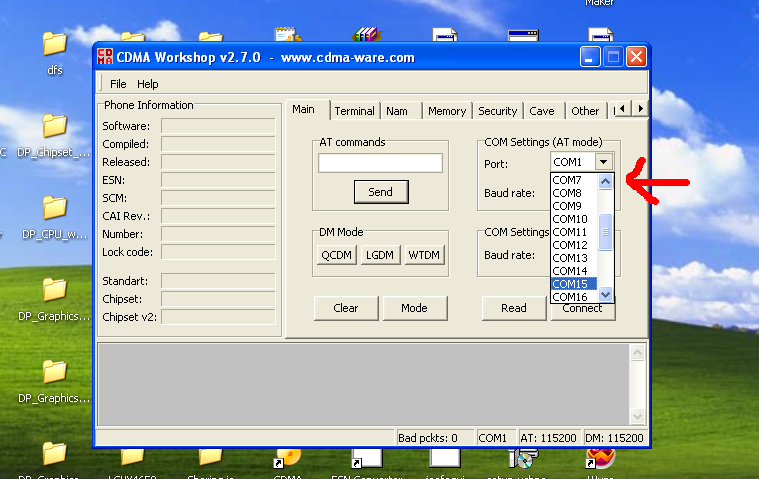The image size is (759, 479).
Task: Open the DP_Chipset folder icon
Action: 54,126
